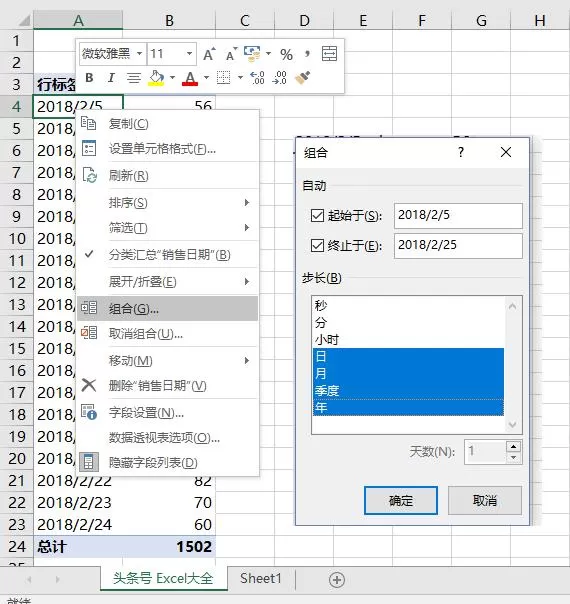
Task: Click the 起始于 date input field
Action: 458,215
